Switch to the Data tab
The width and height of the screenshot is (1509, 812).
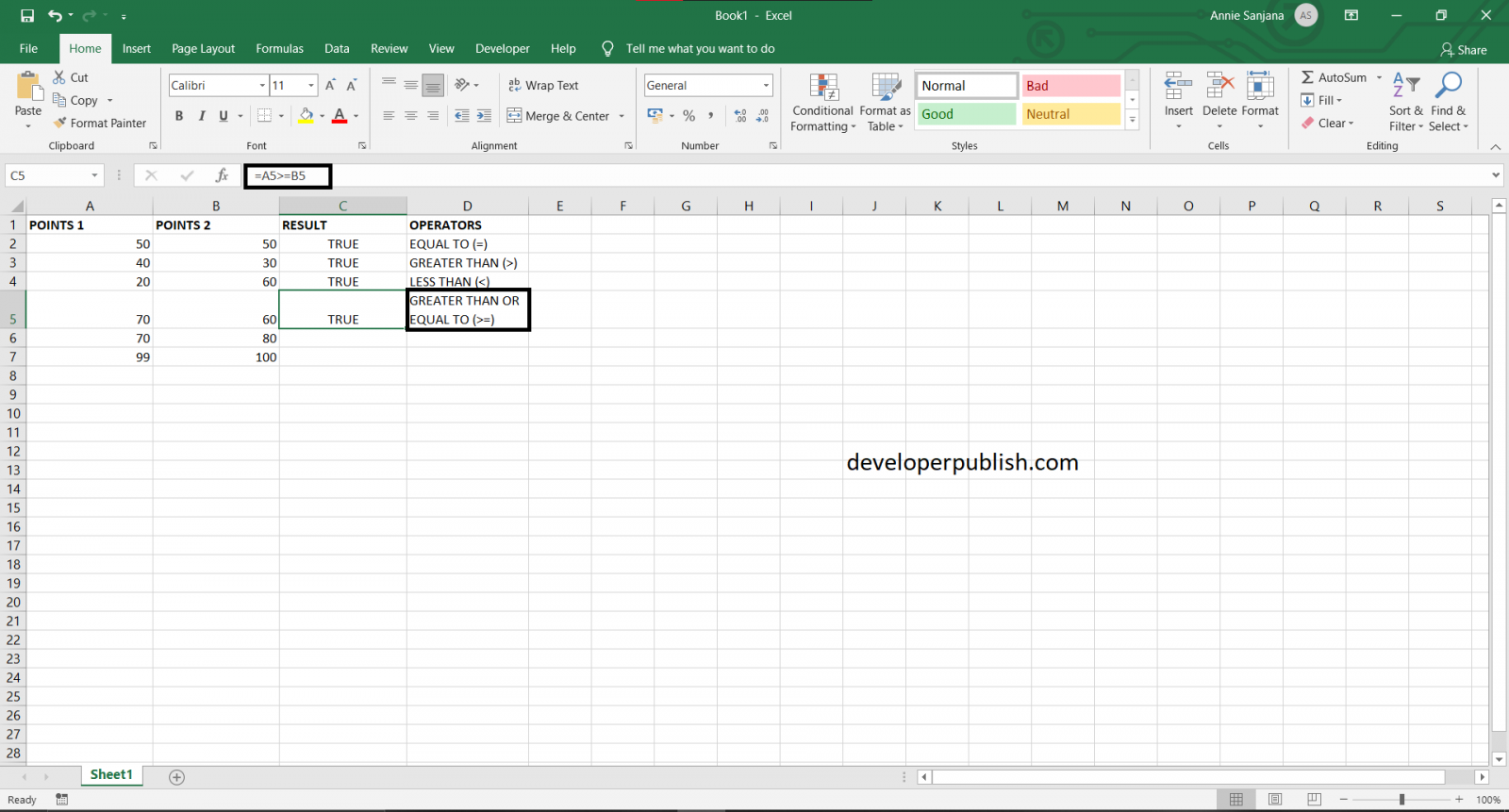tap(337, 48)
